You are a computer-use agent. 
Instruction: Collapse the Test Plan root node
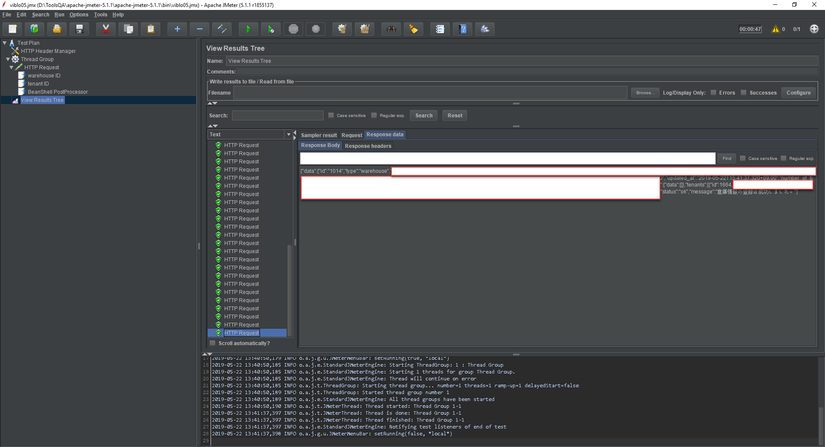pos(4,43)
